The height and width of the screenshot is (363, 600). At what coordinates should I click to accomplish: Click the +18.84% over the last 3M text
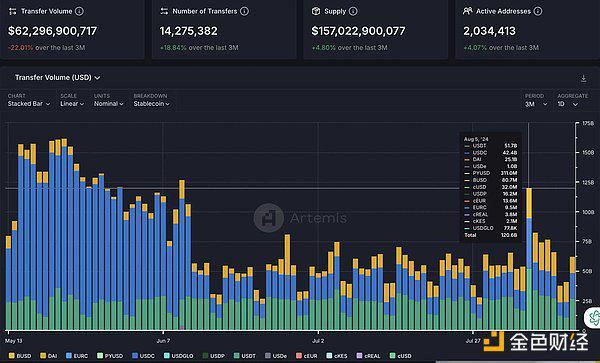pyautogui.click(x=199, y=48)
